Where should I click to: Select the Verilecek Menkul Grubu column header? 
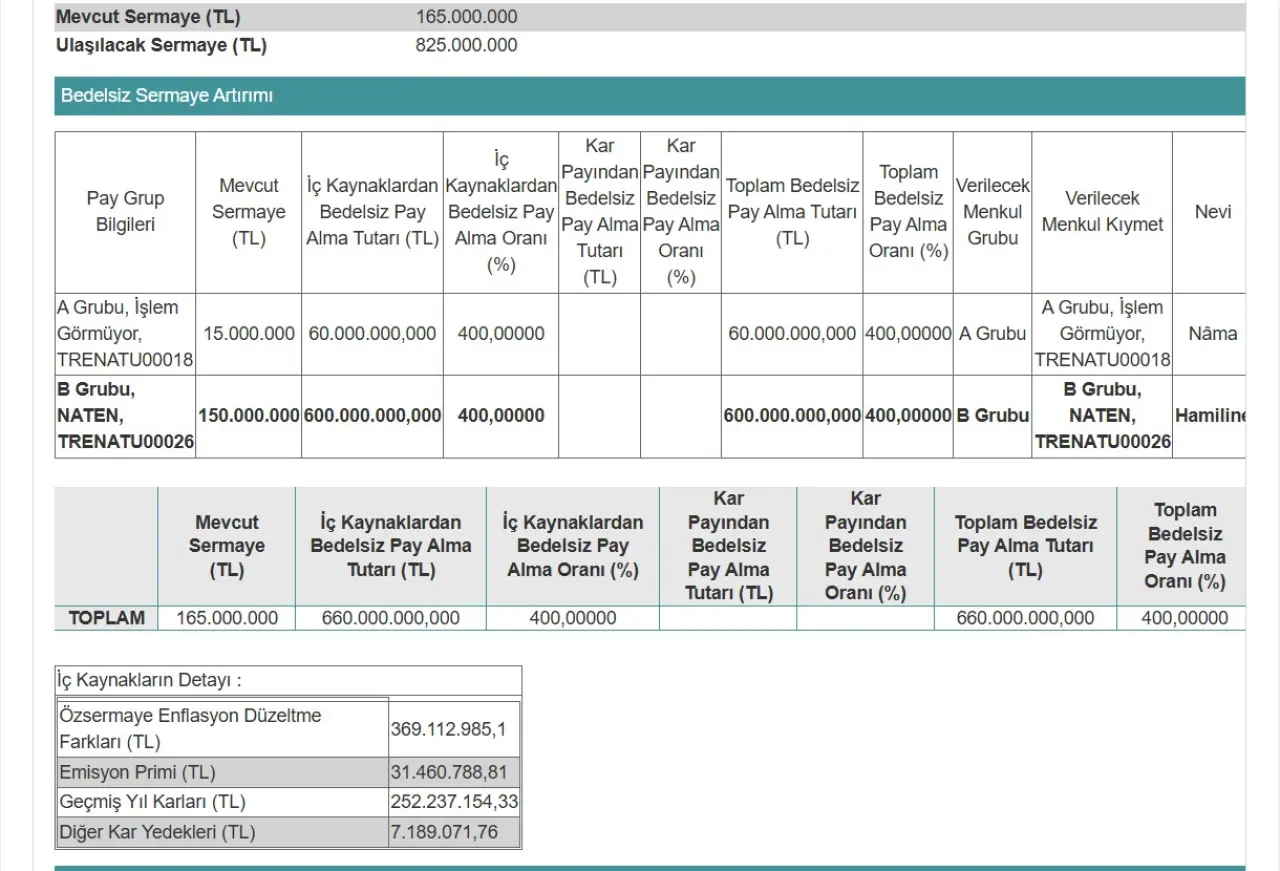(x=992, y=212)
